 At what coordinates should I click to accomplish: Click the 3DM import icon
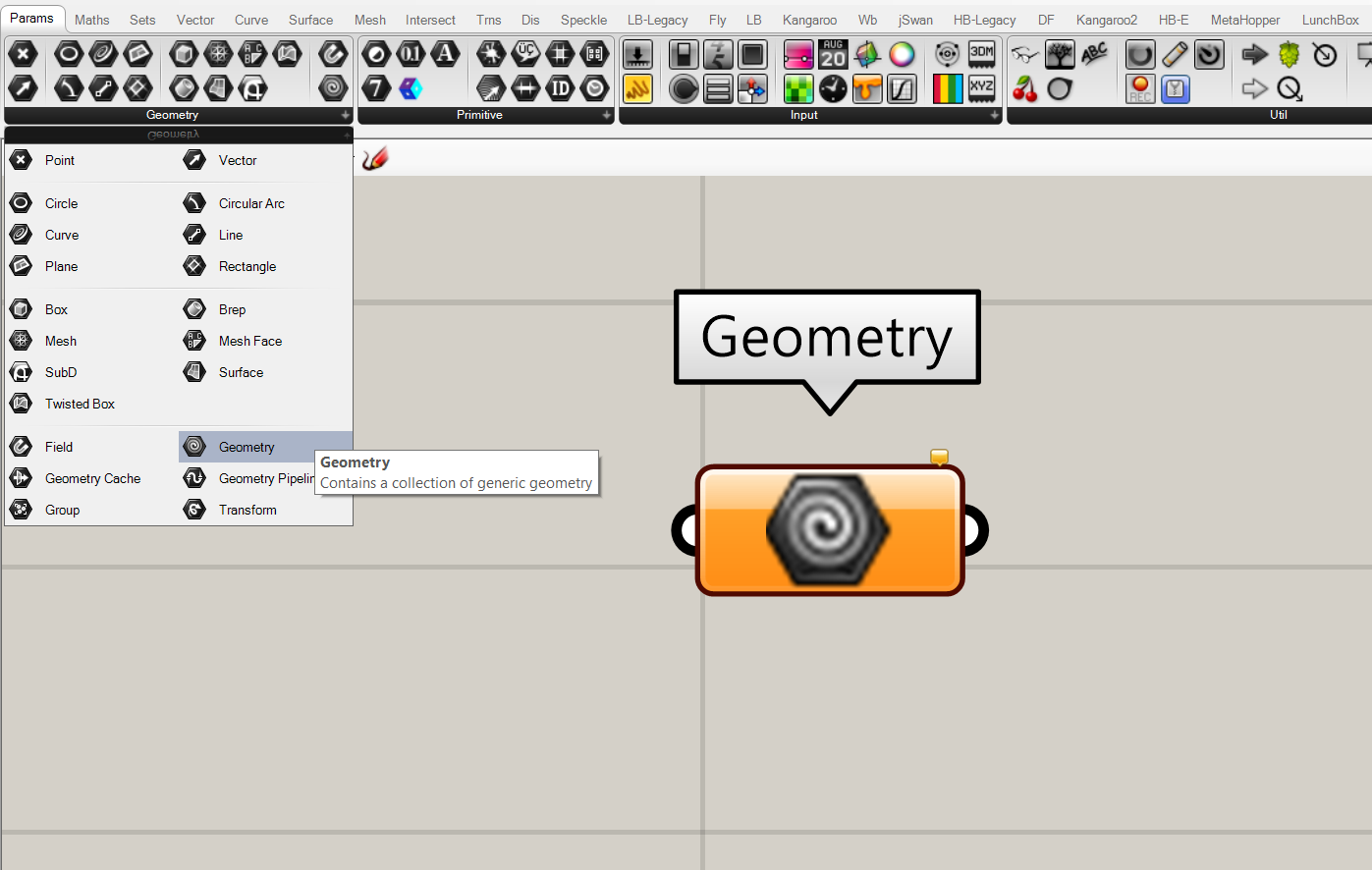point(981,54)
